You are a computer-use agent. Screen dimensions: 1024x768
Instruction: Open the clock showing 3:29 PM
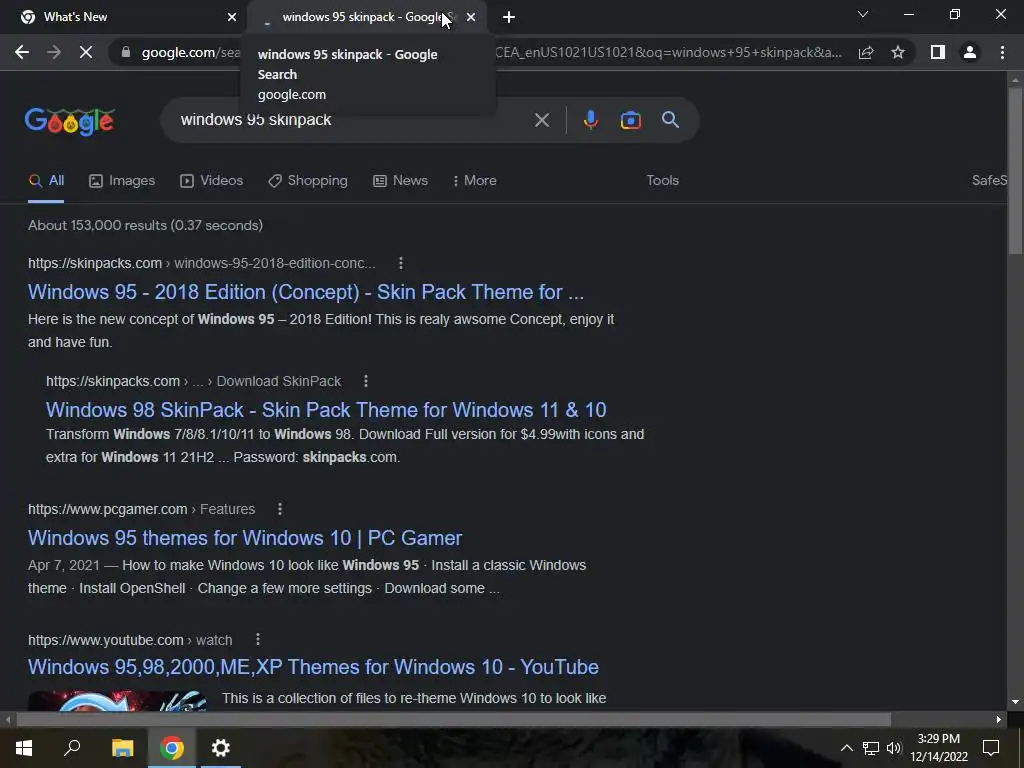(x=939, y=748)
